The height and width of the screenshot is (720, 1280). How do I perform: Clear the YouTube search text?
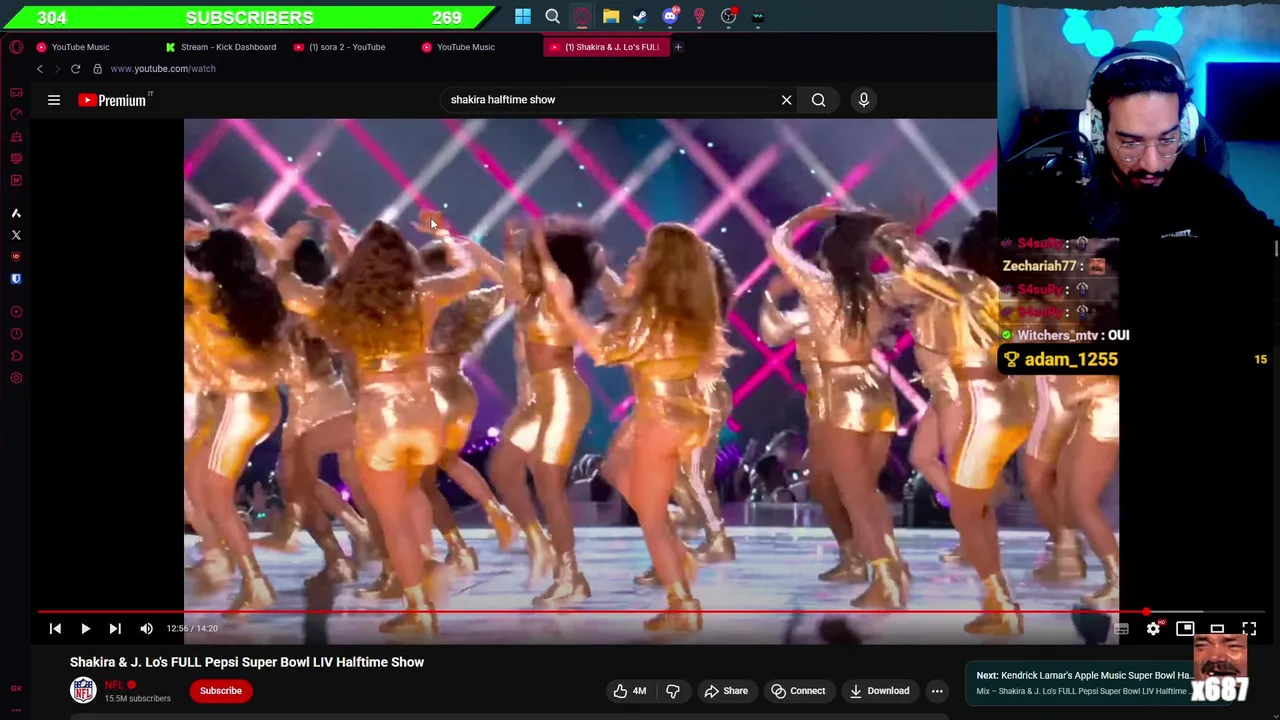point(786,100)
